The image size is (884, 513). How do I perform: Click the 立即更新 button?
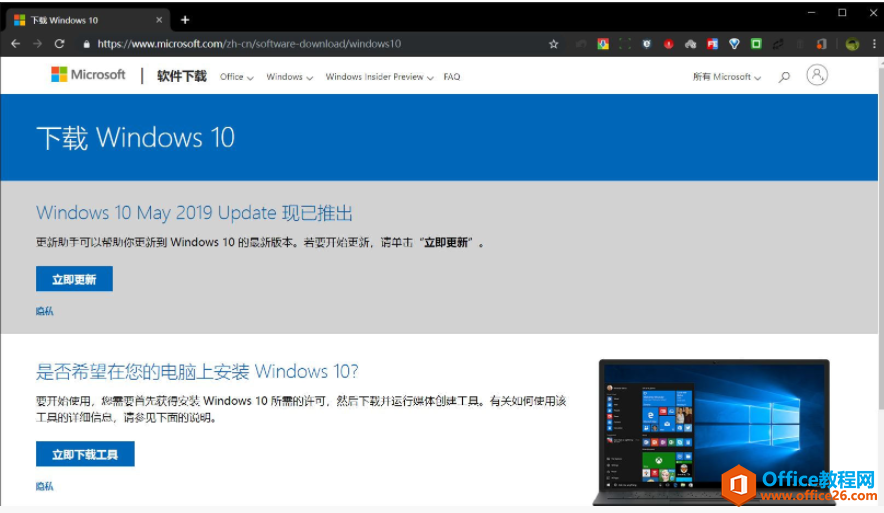tap(74, 279)
